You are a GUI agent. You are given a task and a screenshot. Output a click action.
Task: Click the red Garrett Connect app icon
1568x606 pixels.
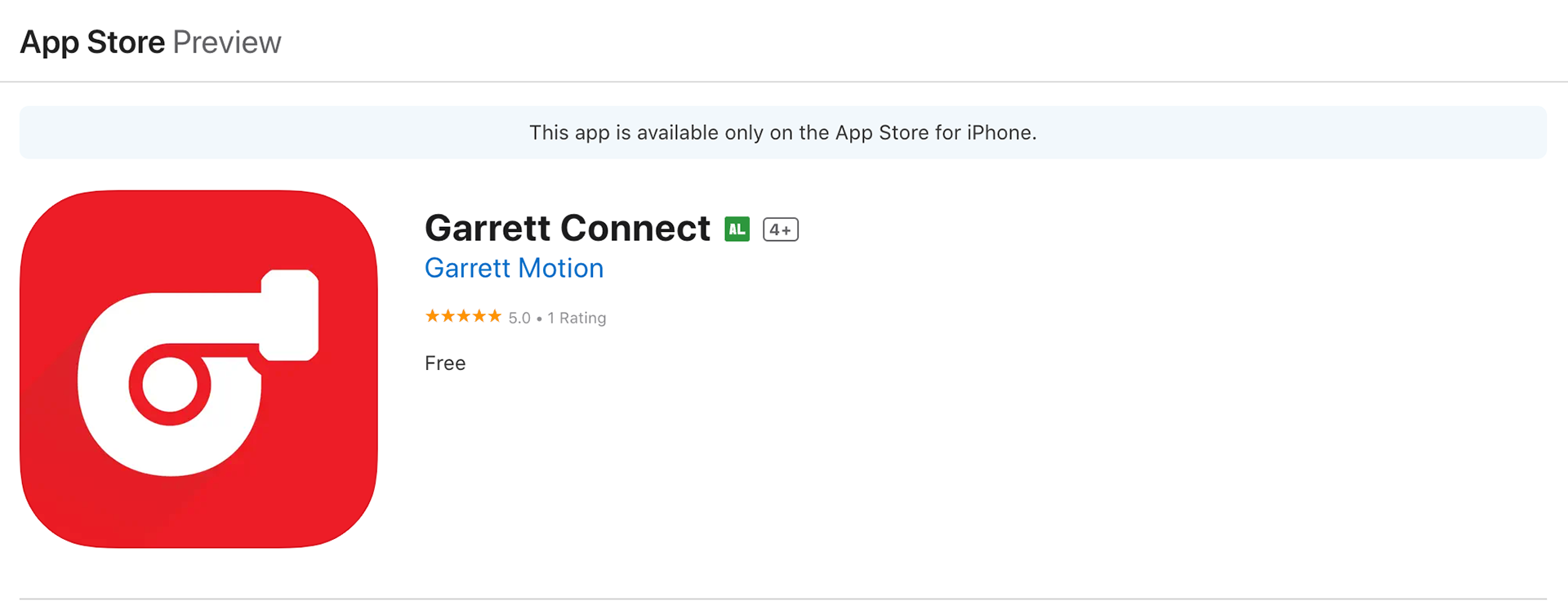(198, 369)
